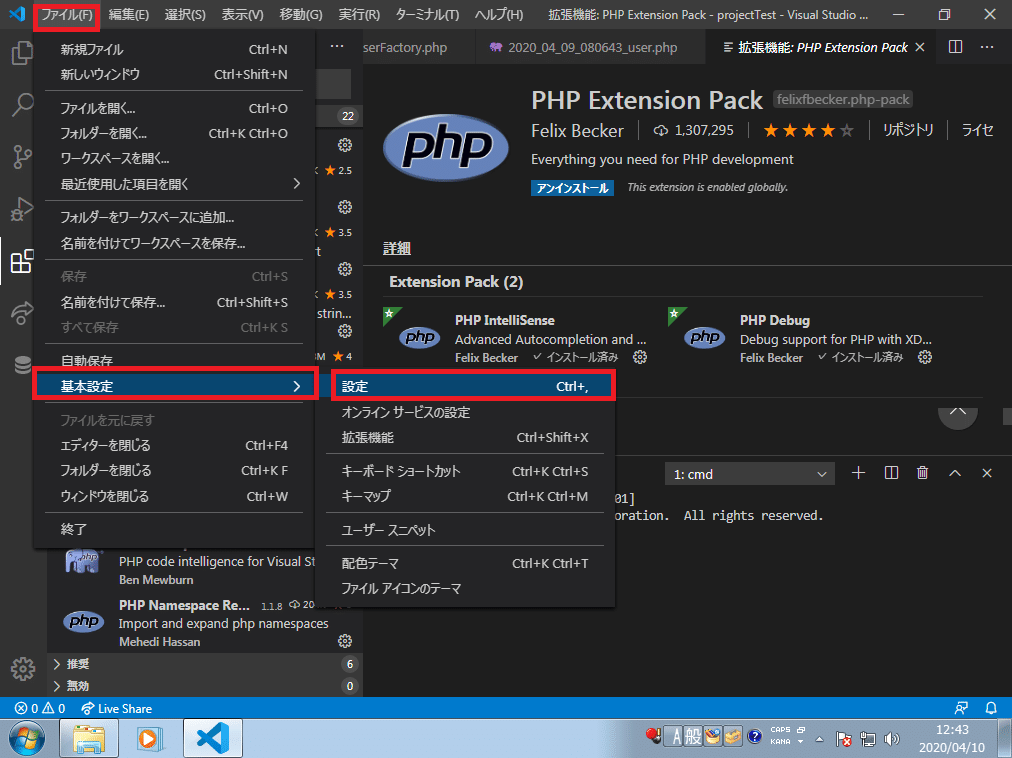Open the ターミナル(T) menu

(427, 14)
